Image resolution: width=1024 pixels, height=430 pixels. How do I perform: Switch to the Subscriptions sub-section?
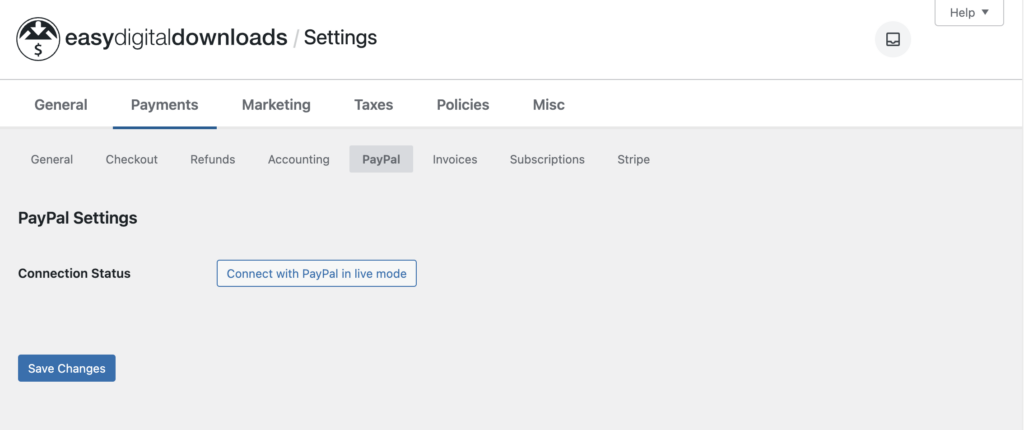(x=547, y=159)
